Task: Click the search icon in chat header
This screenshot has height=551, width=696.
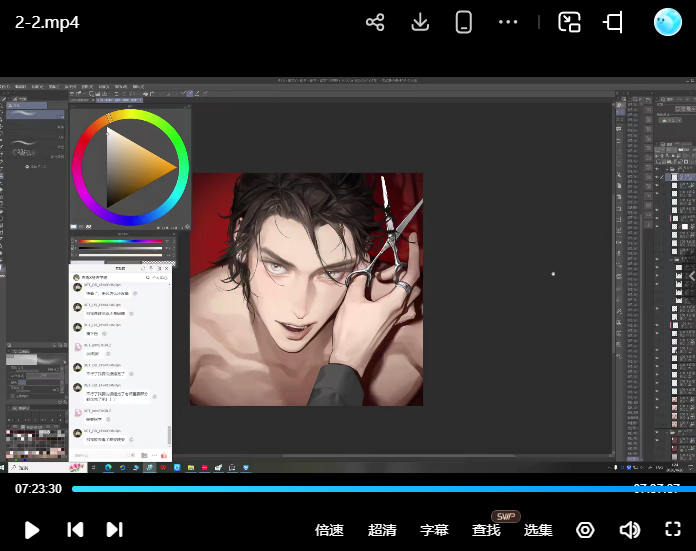Action: click(x=148, y=277)
